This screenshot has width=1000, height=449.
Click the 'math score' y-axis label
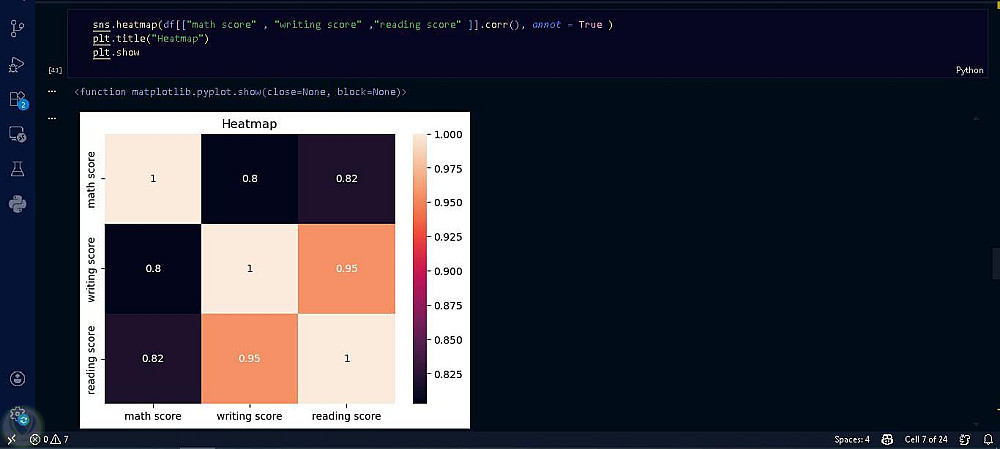coord(91,179)
